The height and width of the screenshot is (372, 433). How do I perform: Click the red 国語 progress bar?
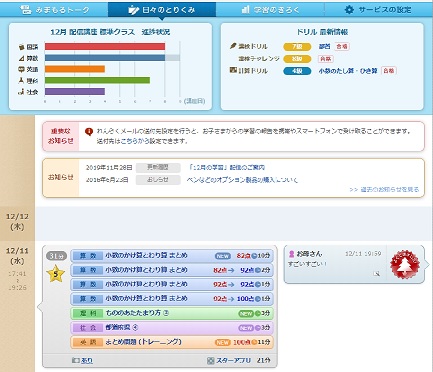click(105, 46)
